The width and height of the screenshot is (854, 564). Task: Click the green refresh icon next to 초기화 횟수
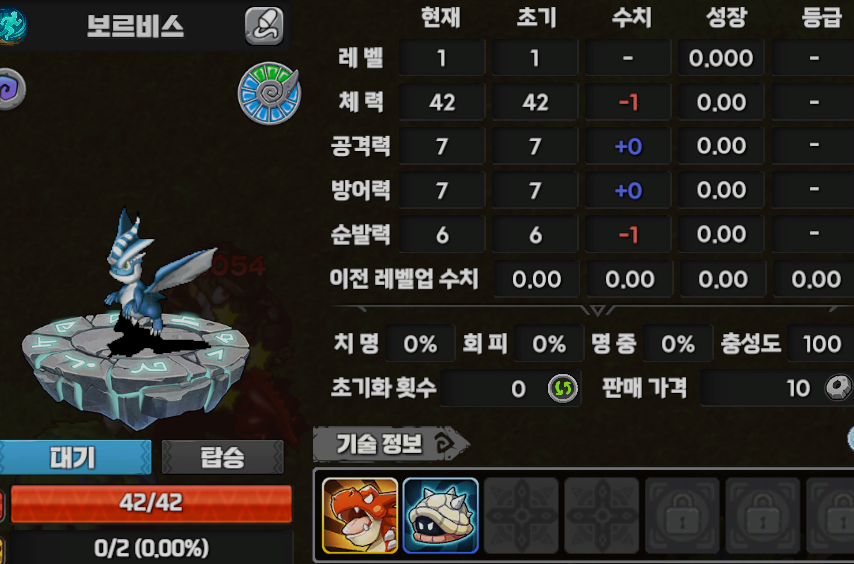563,388
